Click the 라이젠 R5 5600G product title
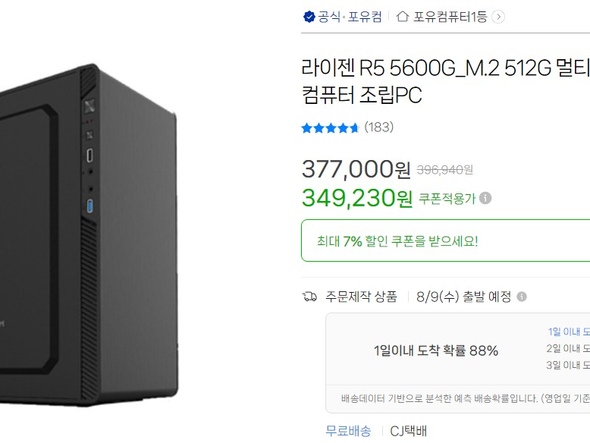Screen dimensions: 590x443 point(446,81)
